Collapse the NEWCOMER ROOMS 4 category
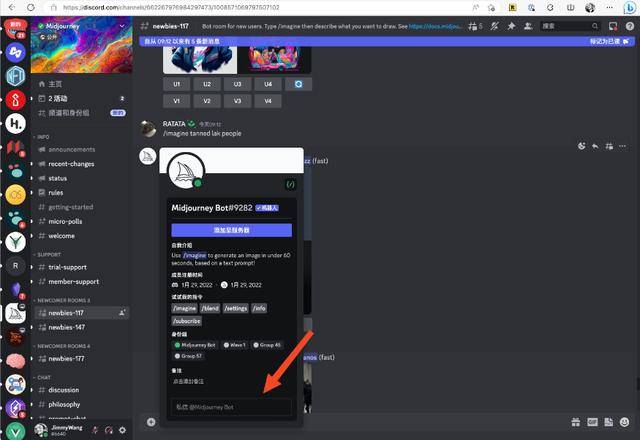This screenshot has width=640, height=440. point(62,346)
